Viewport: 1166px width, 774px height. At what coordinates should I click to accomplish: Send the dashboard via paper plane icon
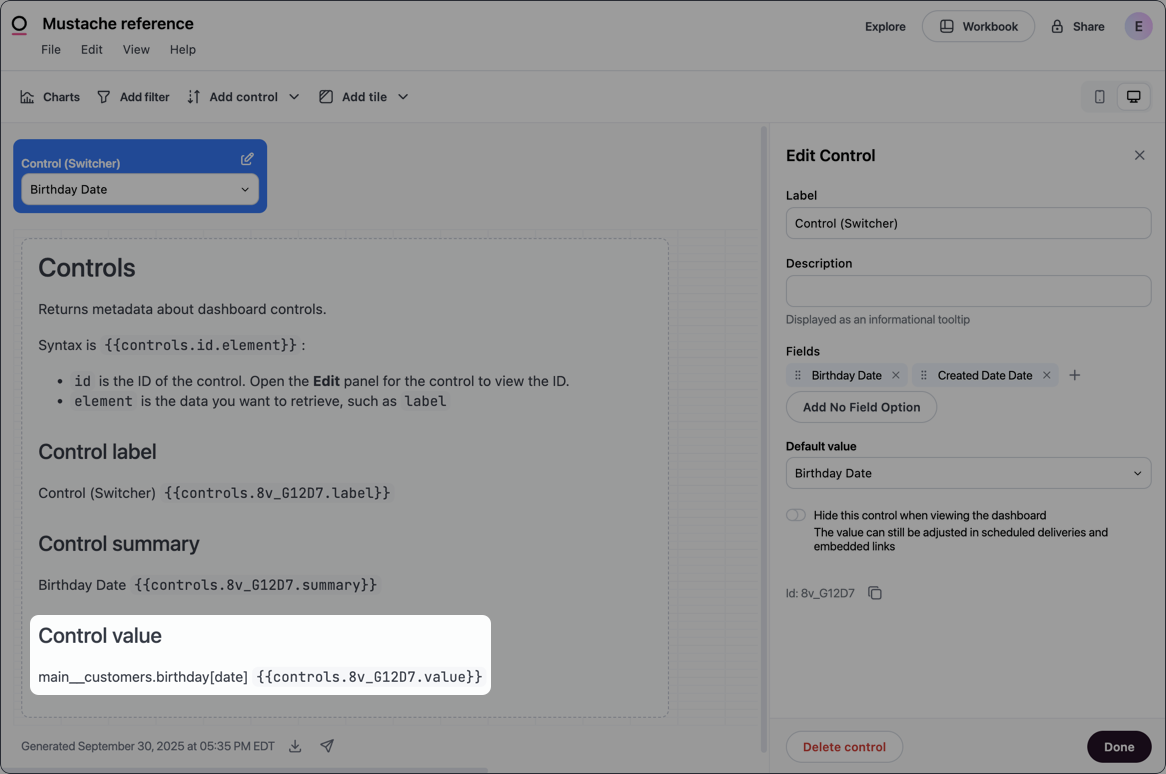point(326,746)
